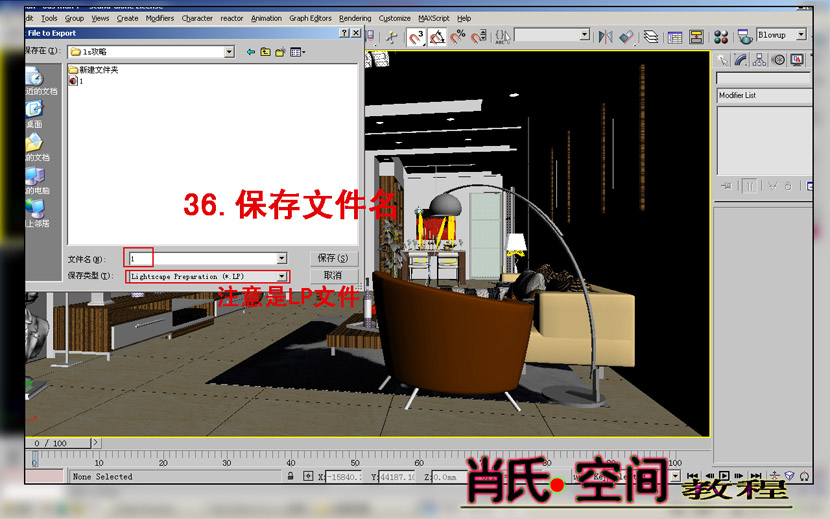The width and height of the screenshot is (830, 519).
Task: Open the Schematic View icon
Action: point(696,37)
